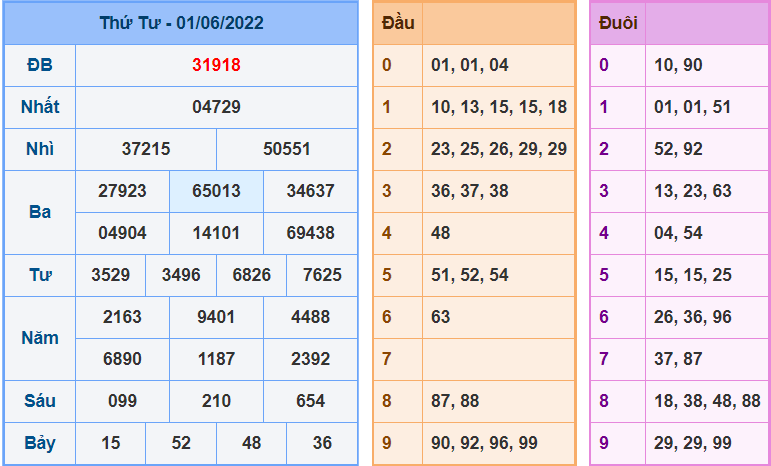This screenshot has width=771, height=466.
Task: Select the first prize number 04729
Action: (x=216, y=107)
